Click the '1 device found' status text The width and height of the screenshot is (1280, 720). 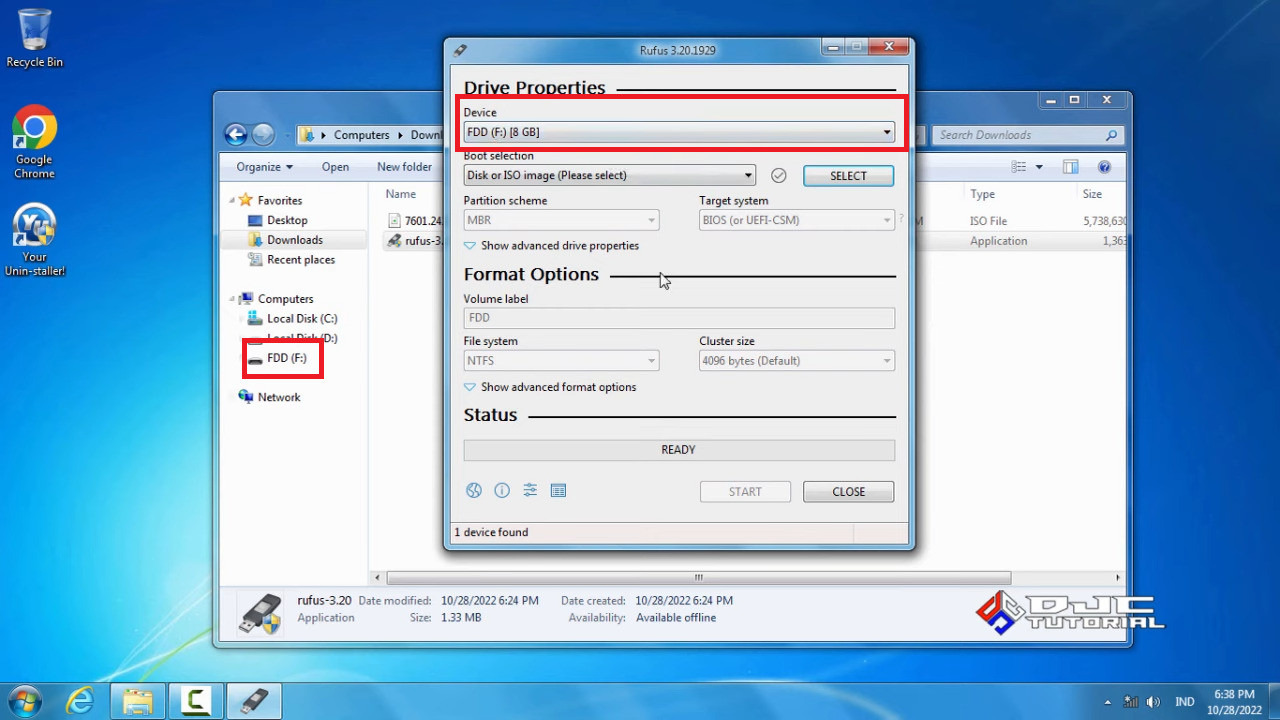491,532
